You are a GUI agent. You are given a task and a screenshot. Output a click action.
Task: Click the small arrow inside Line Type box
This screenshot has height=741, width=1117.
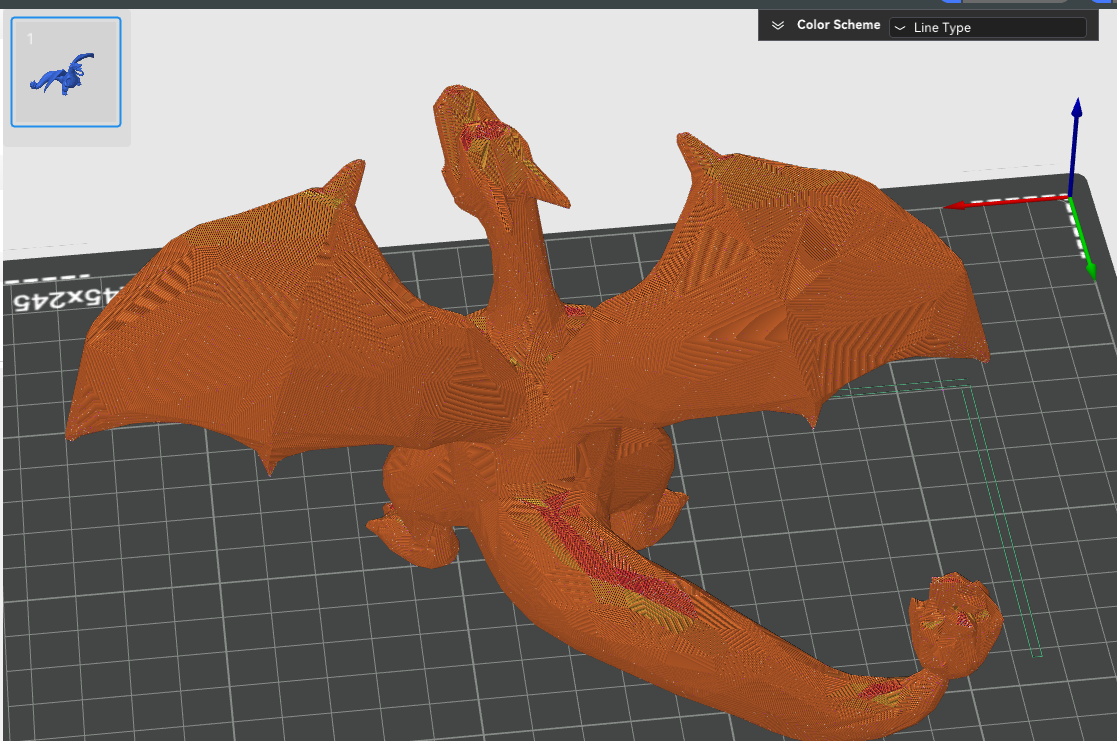900,28
